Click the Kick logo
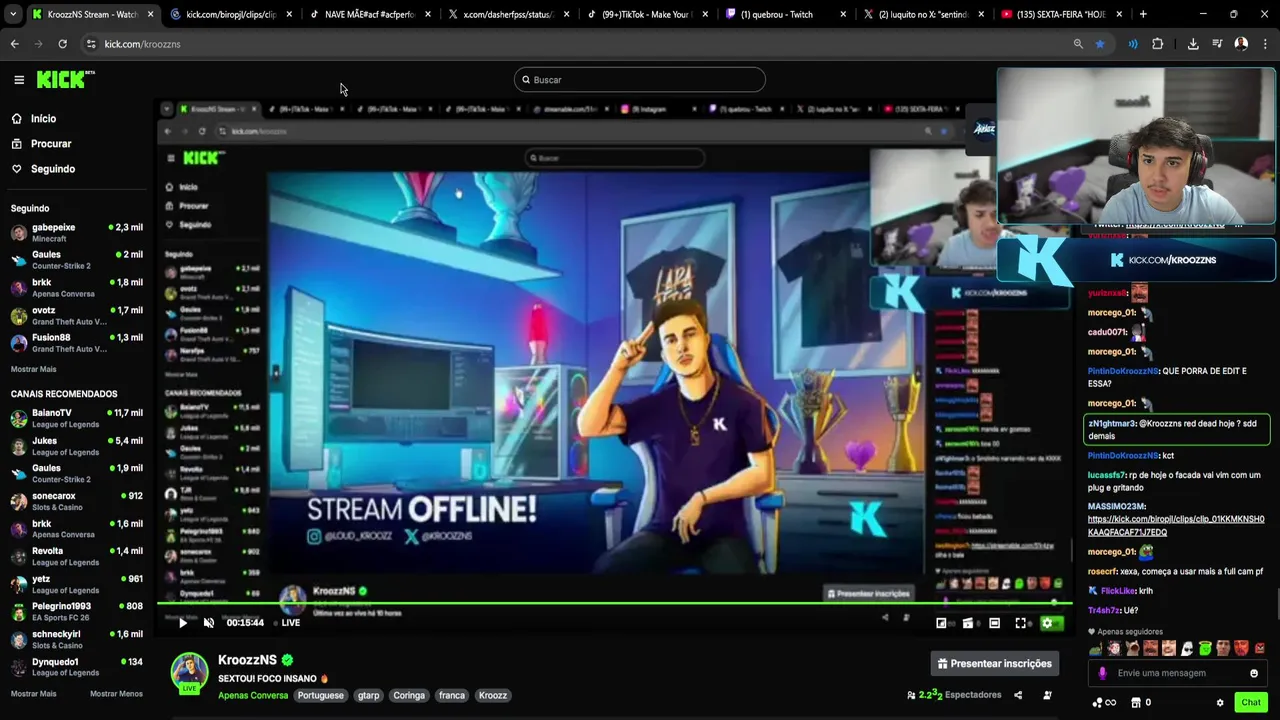This screenshot has width=1280, height=720. point(66,80)
